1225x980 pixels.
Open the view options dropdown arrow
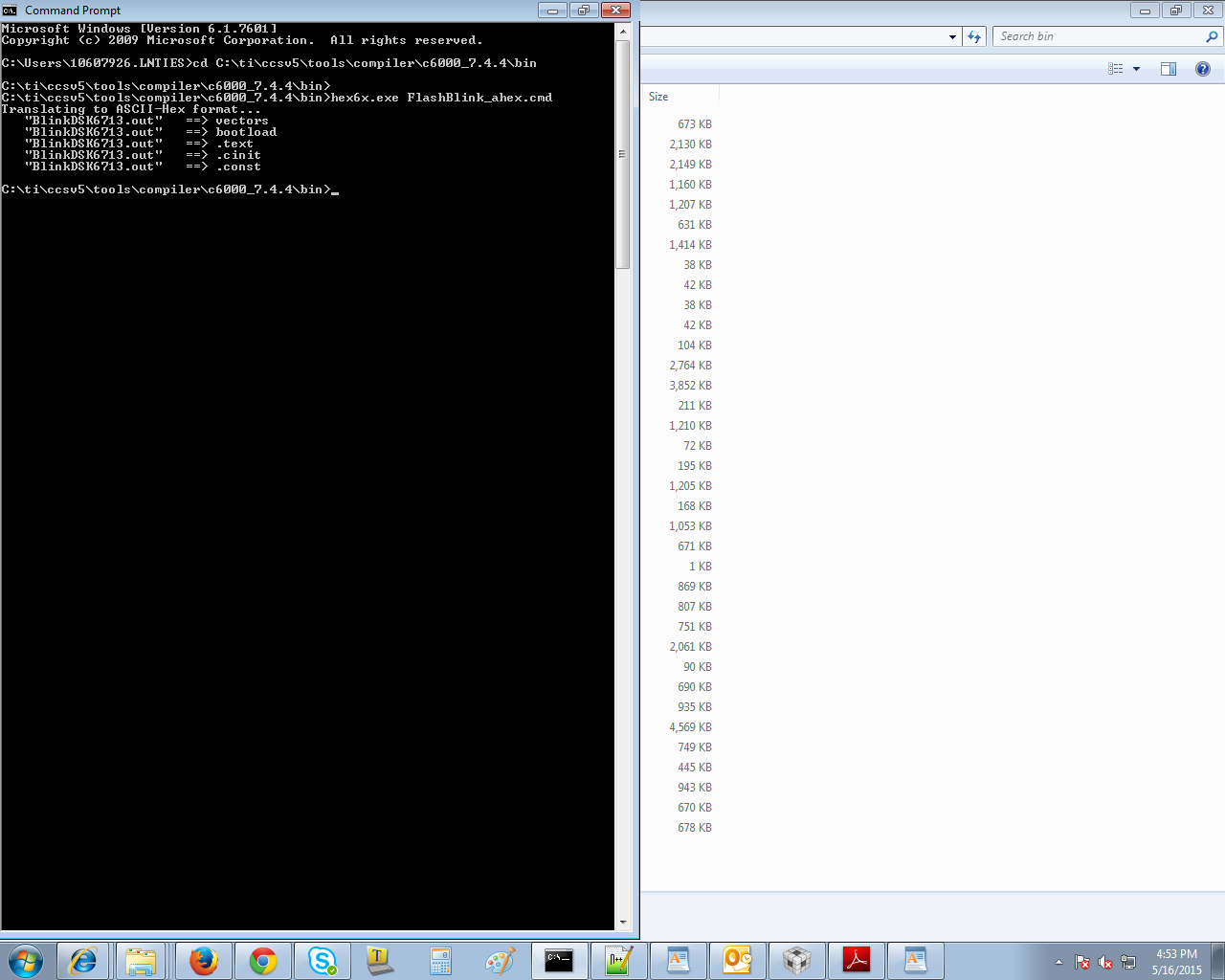[1136, 69]
